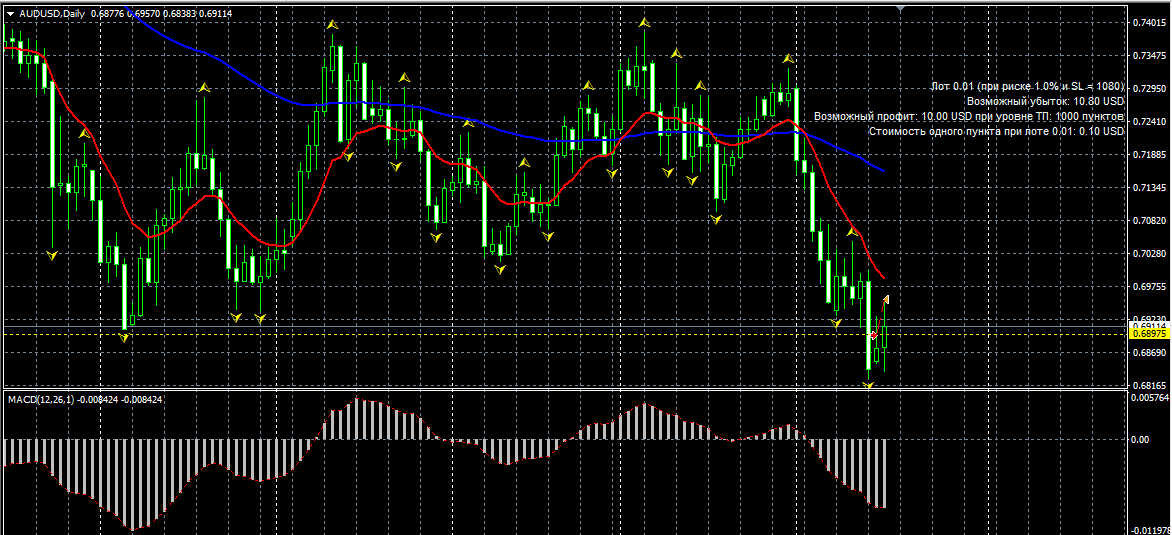
Task: Select the yellow dashed order level line
Action: pos(564,335)
